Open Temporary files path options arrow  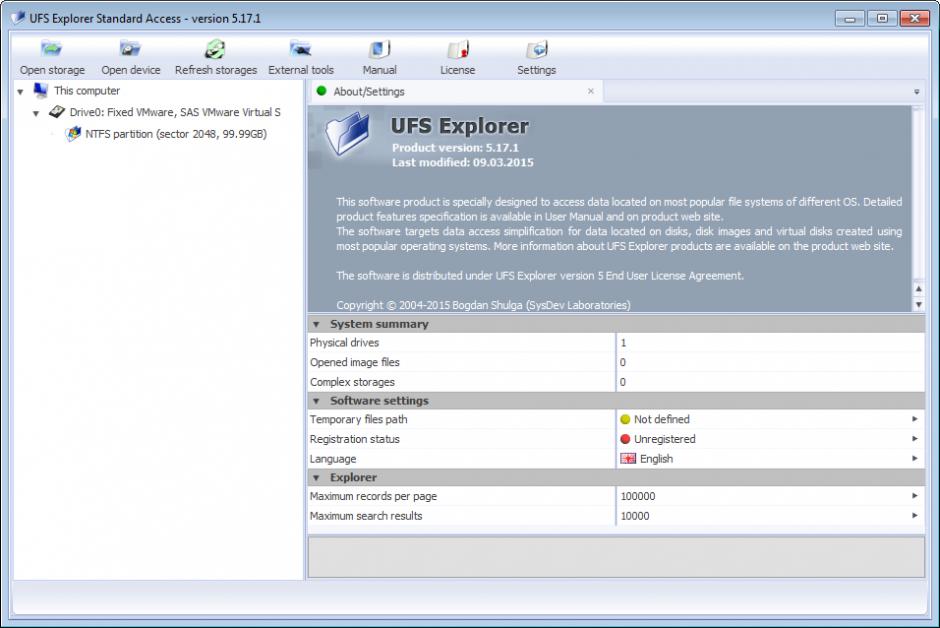coord(915,419)
